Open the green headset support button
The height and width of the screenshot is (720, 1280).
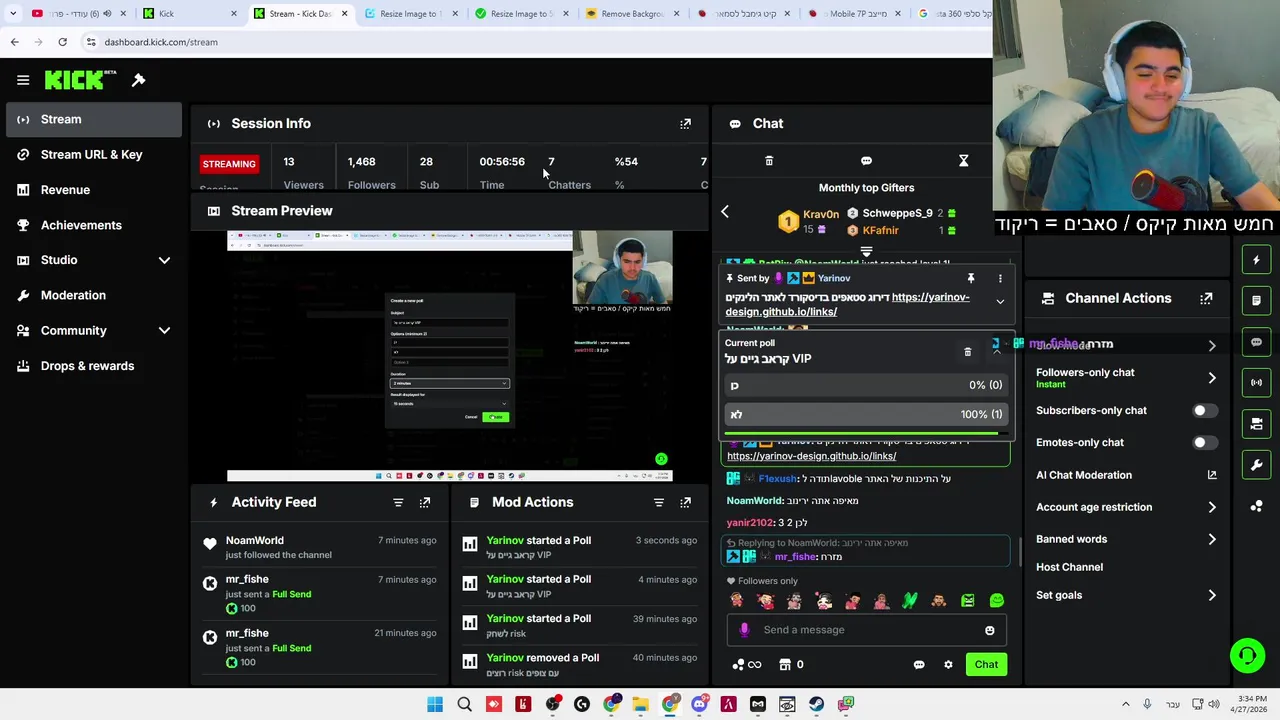pyautogui.click(x=1247, y=656)
